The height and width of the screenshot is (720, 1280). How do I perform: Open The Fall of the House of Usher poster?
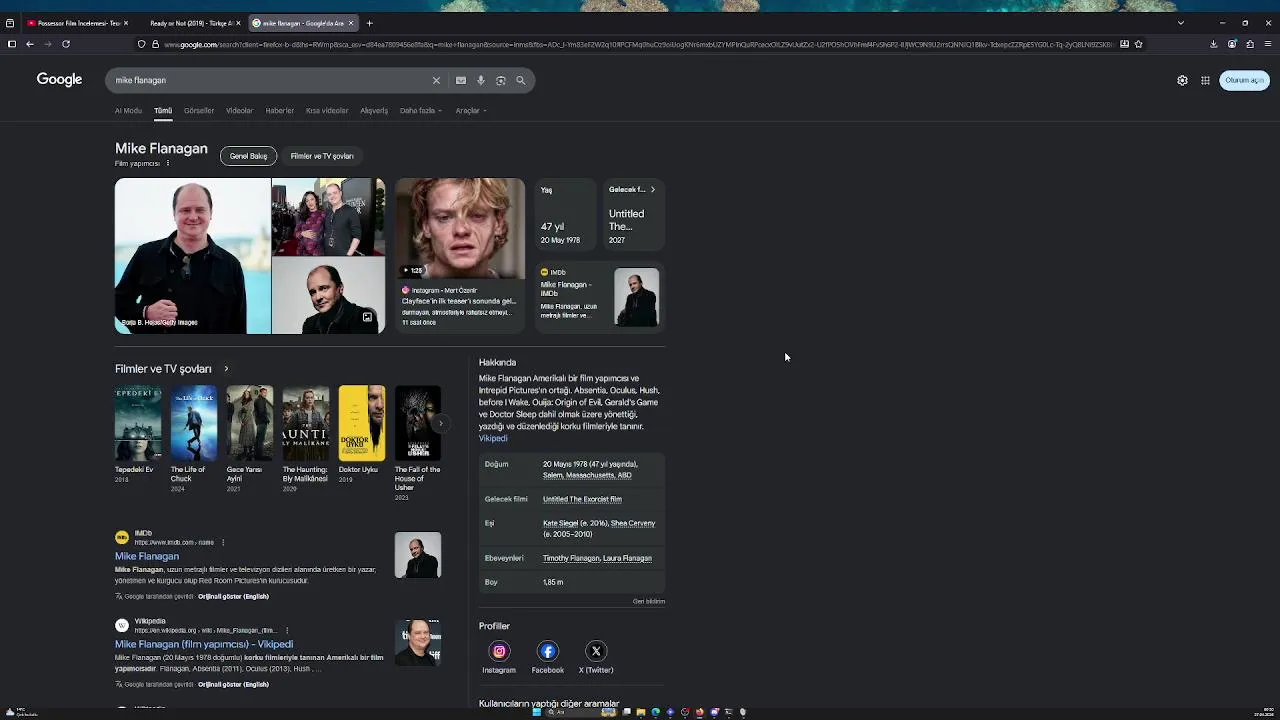click(417, 423)
